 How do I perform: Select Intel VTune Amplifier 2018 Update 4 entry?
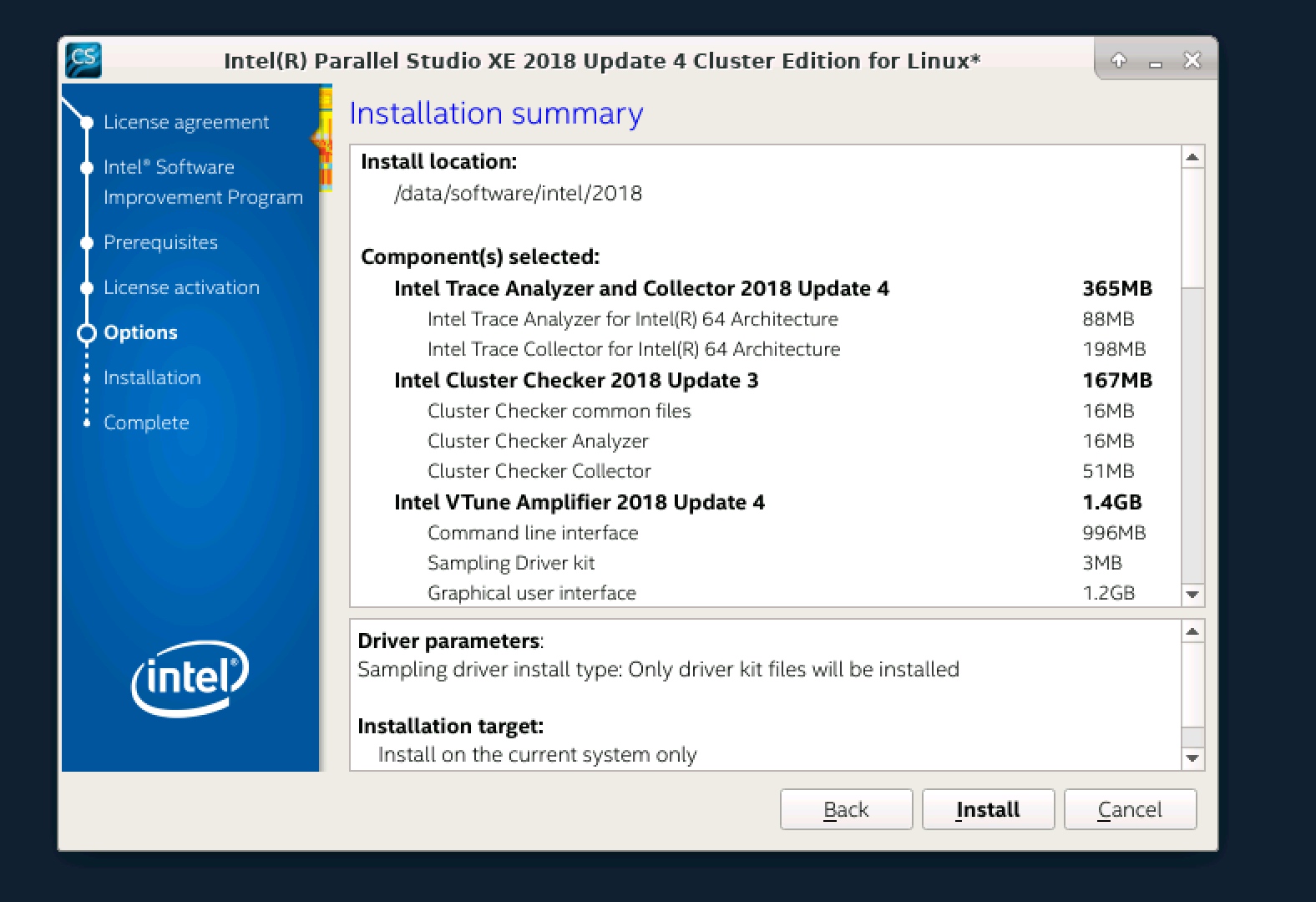tap(579, 502)
